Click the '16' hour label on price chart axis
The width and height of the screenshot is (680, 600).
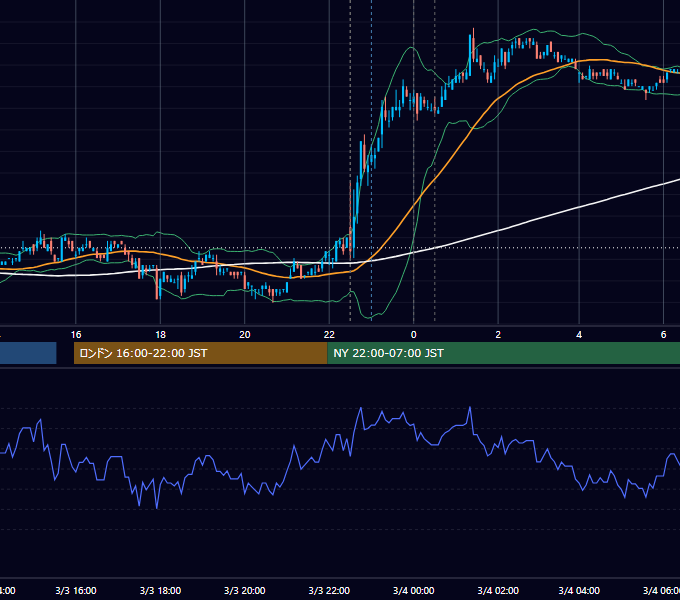[x=76, y=335]
